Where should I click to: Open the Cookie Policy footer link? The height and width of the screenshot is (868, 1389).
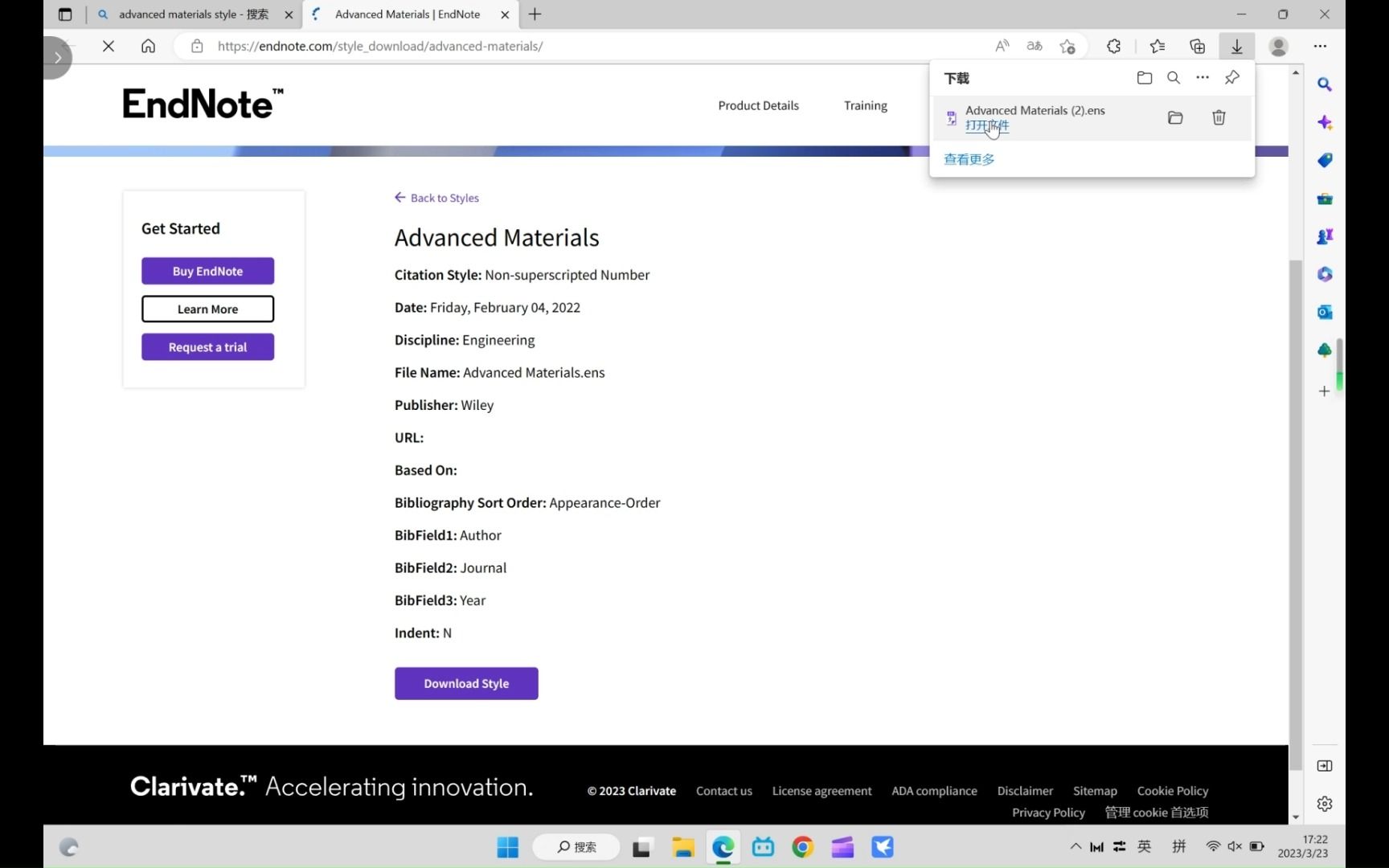click(1172, 791)
